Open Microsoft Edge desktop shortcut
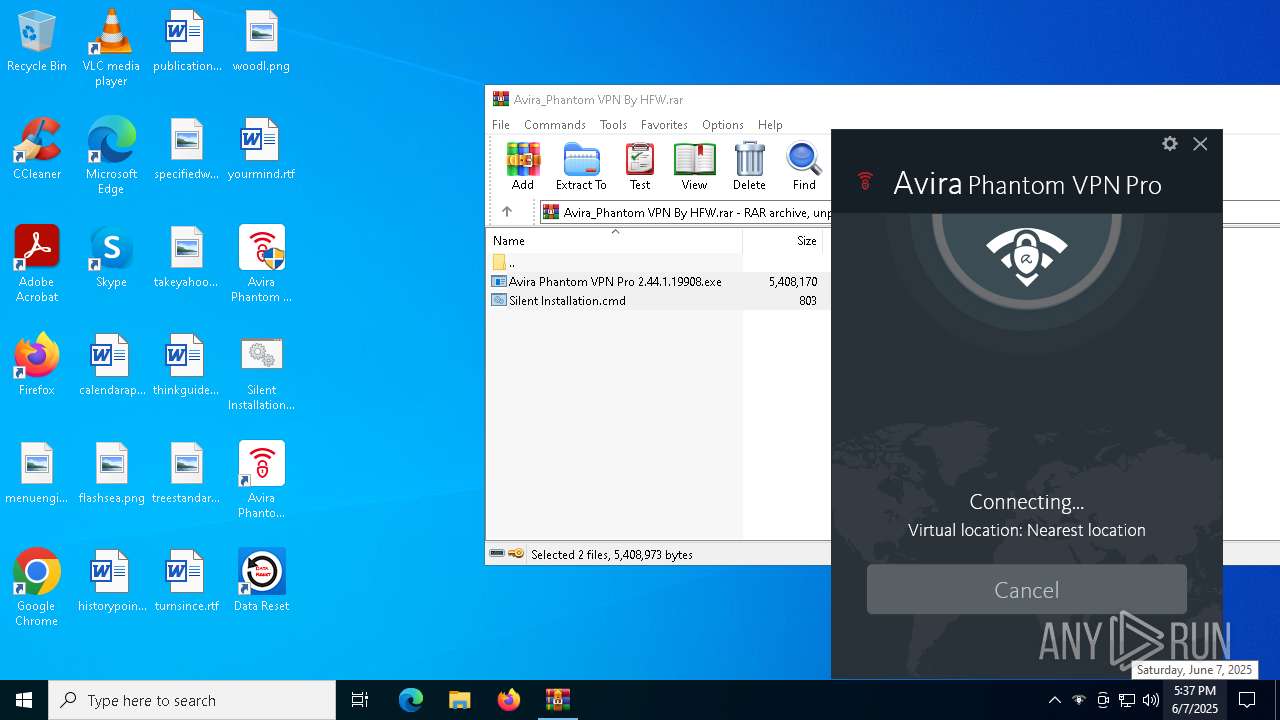Screen dimensions: 1280x720 [111, 156]
